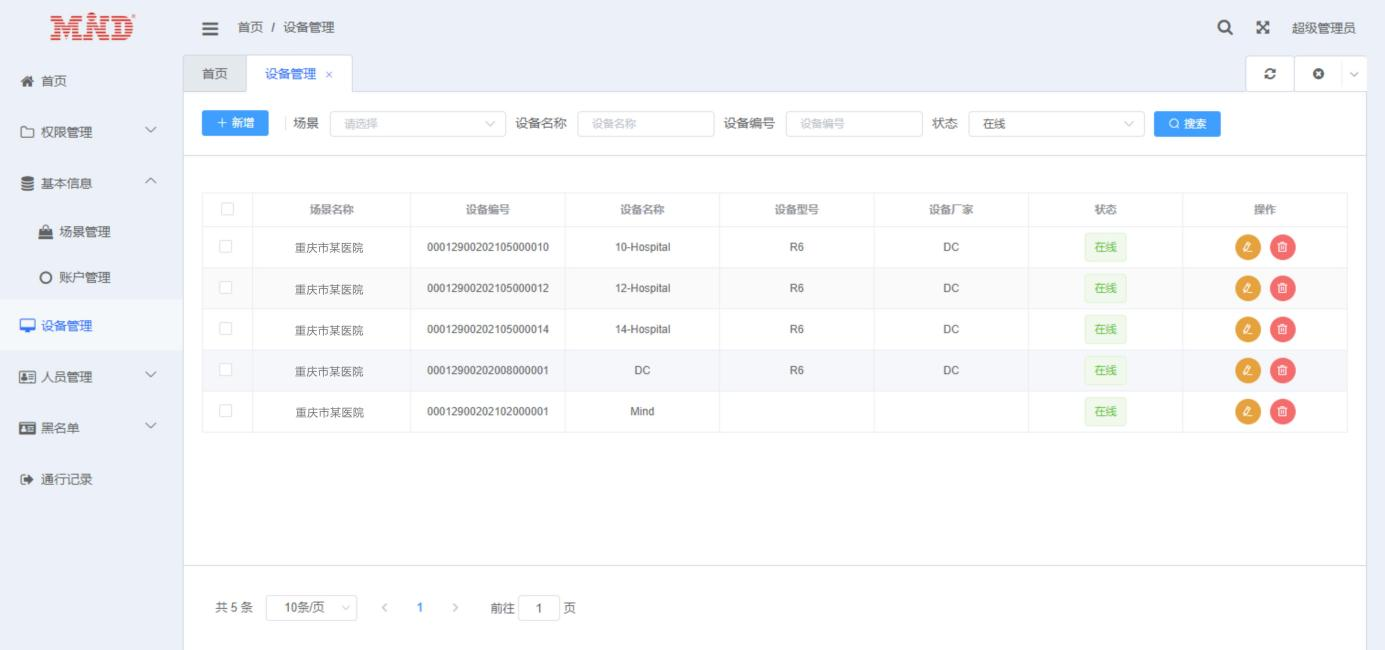Open the tab options chevron dropdown
Viewport: 1385px width, 650px height.
[1354, 74]
